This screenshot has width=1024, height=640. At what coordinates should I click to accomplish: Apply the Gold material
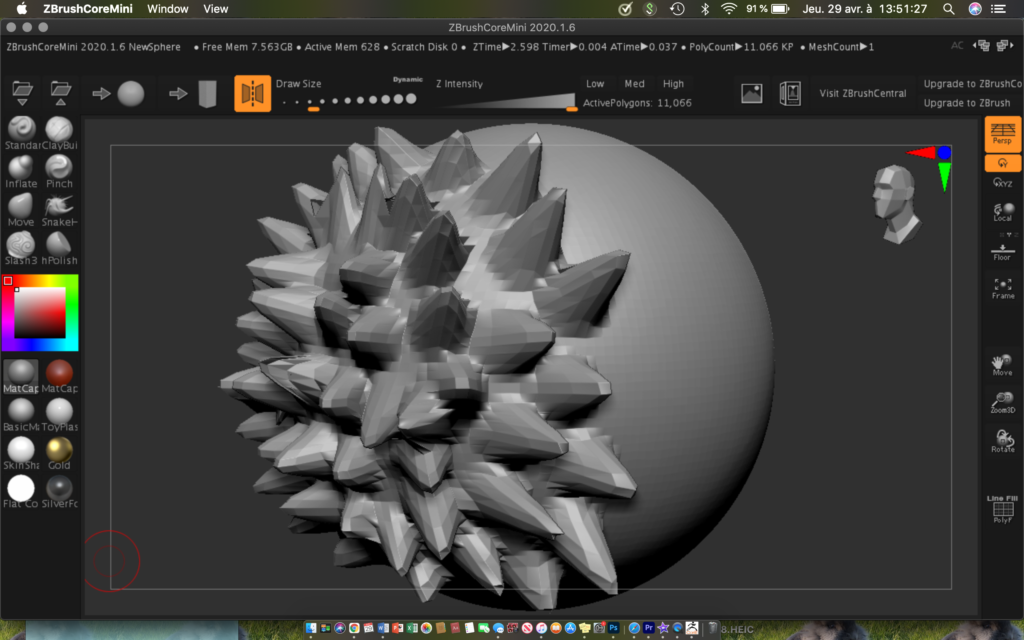[x=59, y=450]
